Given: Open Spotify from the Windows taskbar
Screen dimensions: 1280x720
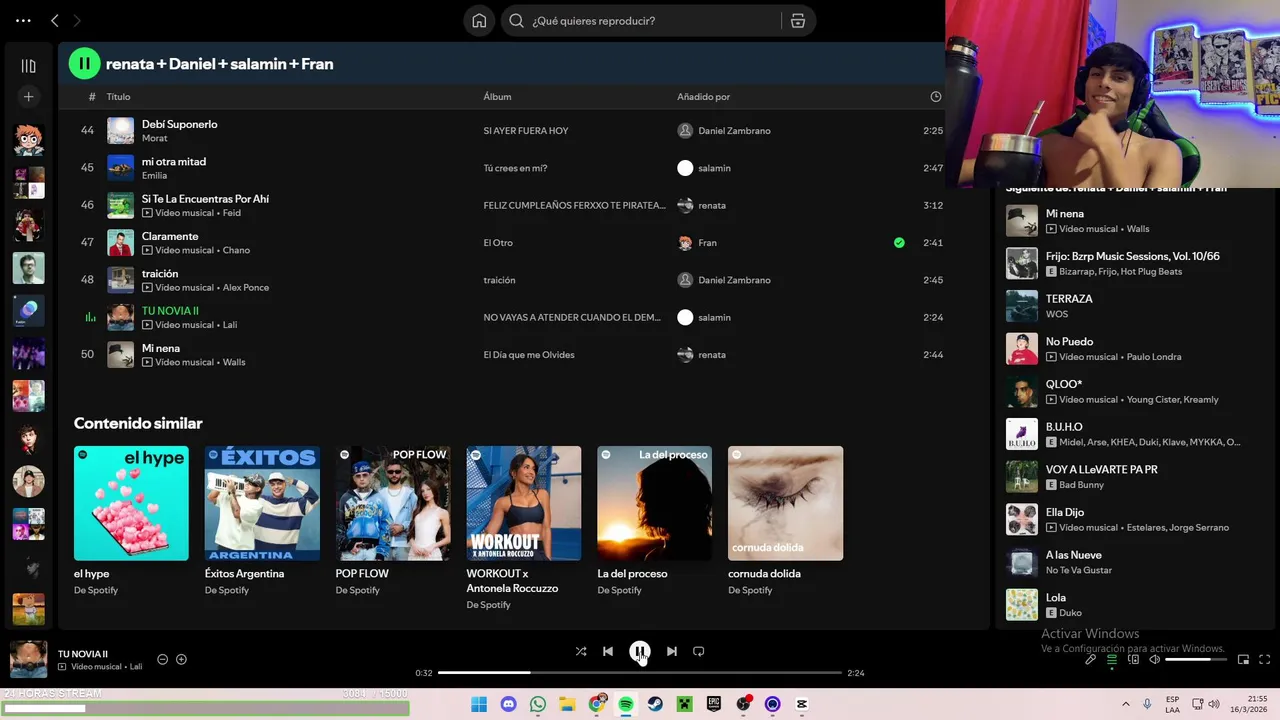Looking at the screenshot, I should pos(626,704).
